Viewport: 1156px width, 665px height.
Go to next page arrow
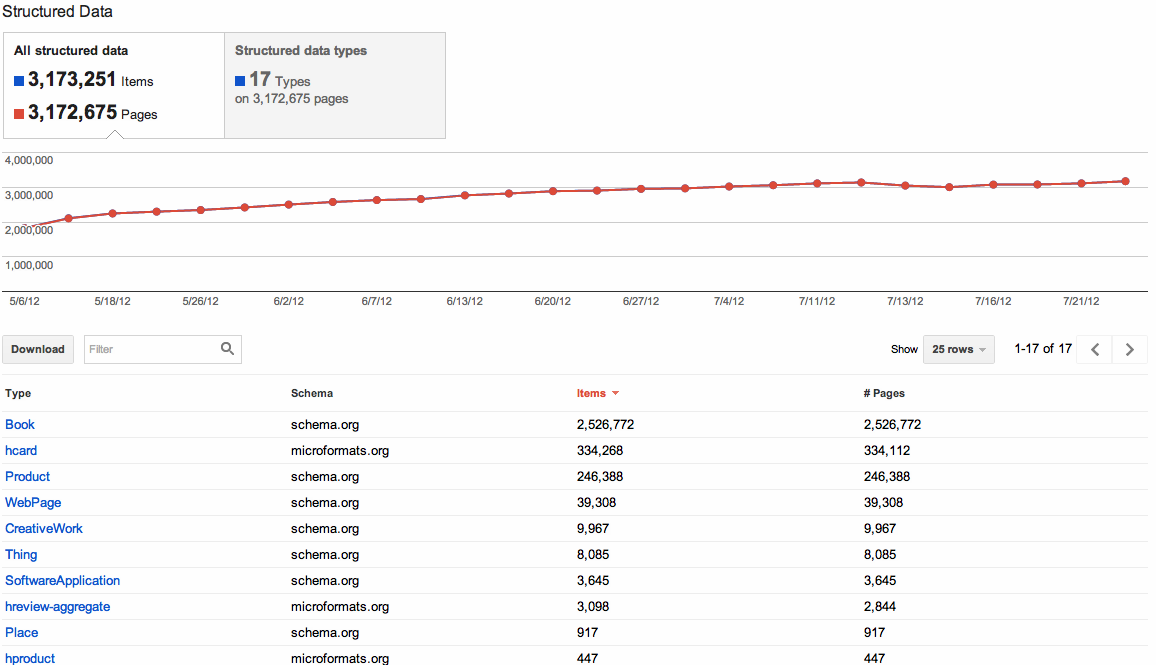point(1130,349)
